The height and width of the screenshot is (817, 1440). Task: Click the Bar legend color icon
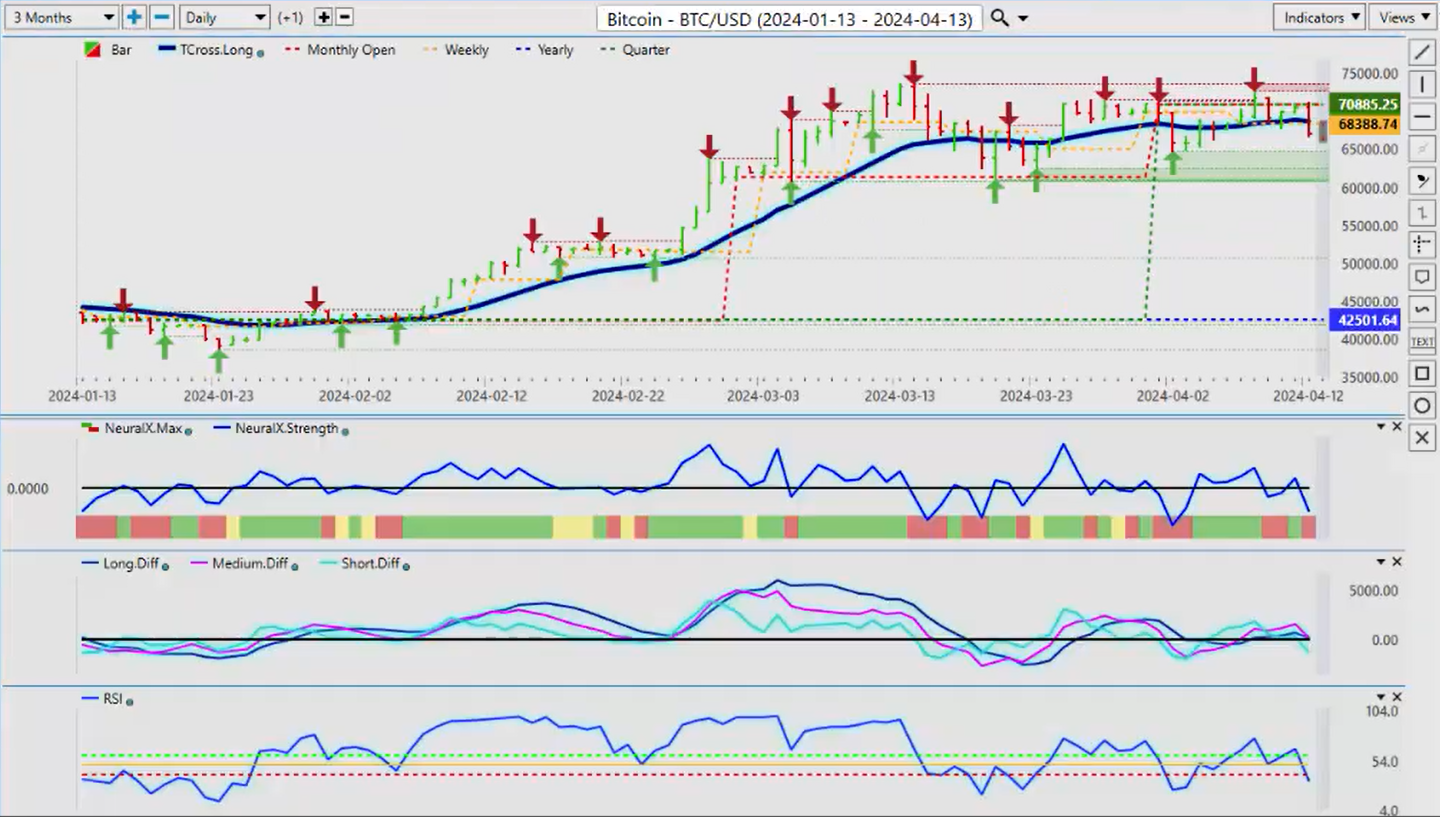pos(92,49)
